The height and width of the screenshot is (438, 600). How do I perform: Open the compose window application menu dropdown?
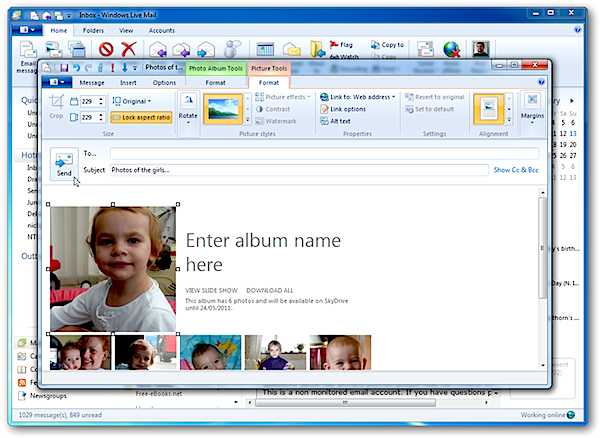point(56,82)
